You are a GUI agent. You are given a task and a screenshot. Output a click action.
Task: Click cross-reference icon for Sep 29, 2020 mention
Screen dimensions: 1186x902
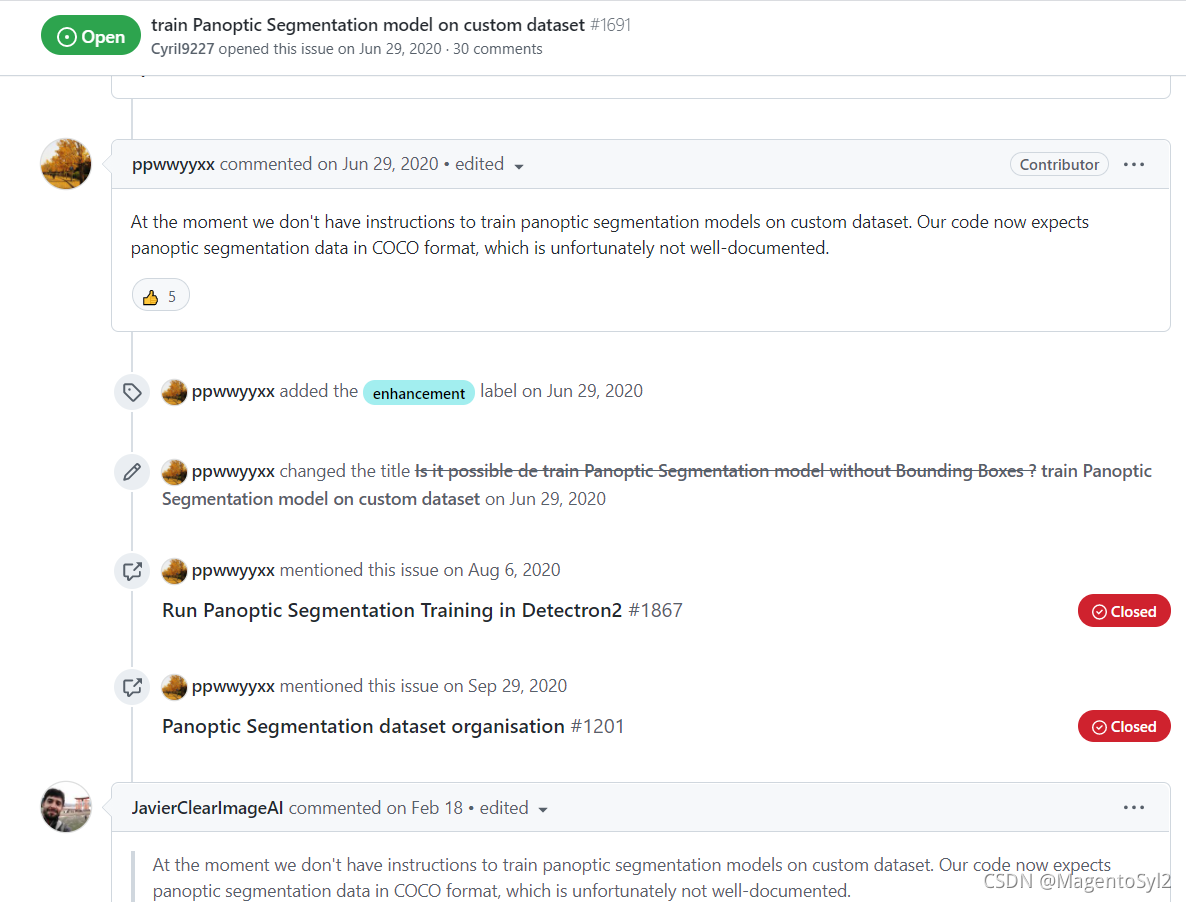[x=132, y=687]
